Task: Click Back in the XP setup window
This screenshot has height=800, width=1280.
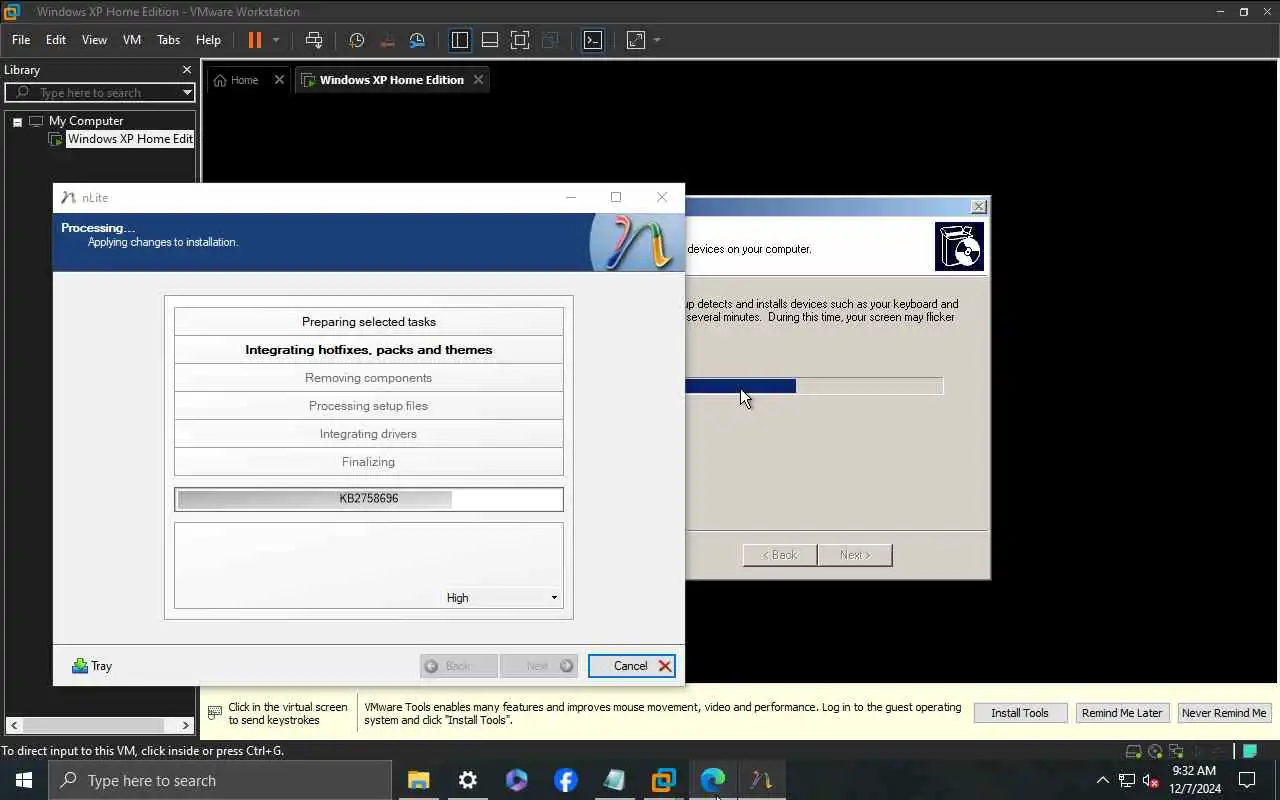Action: (780, 555)
